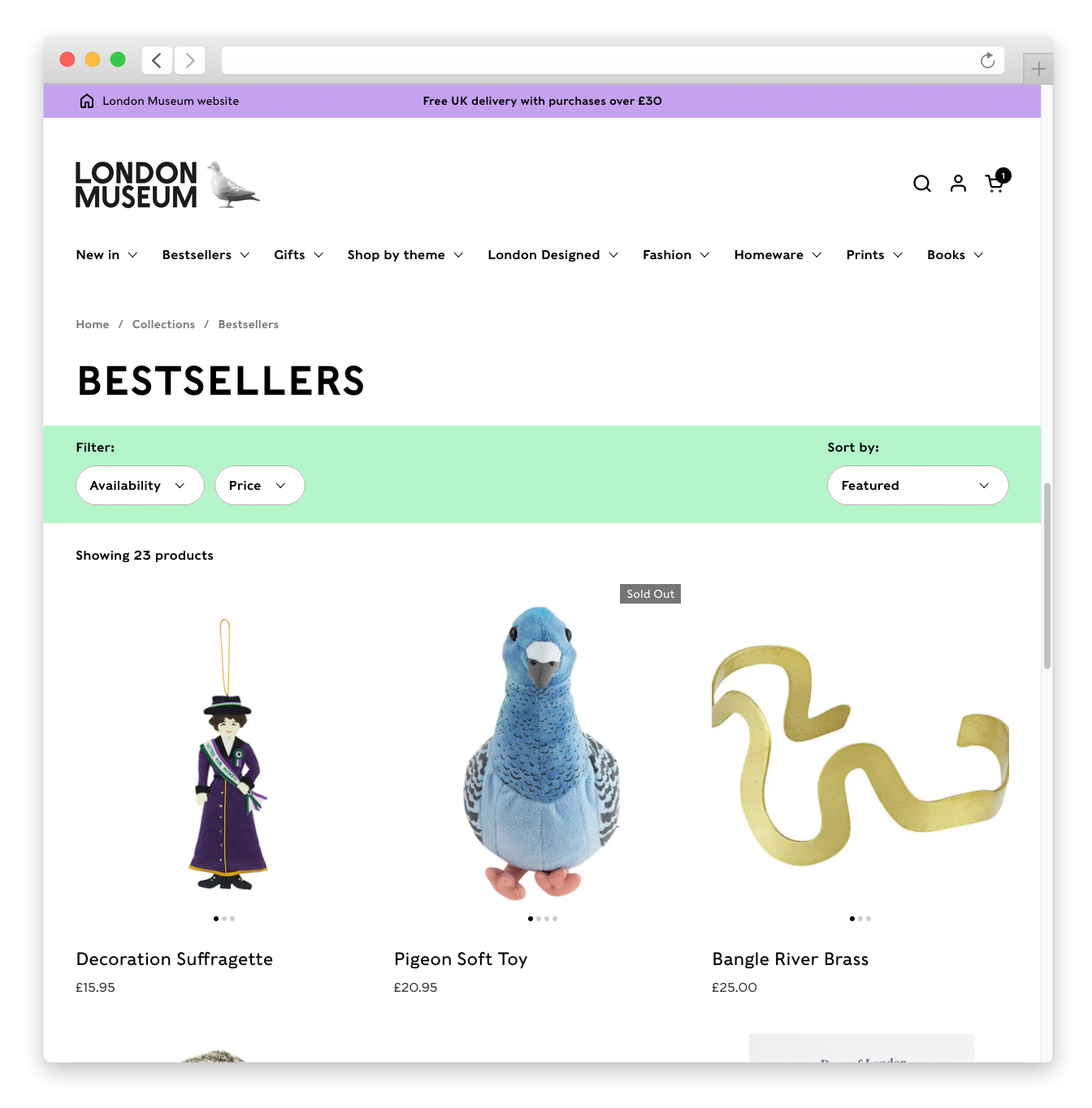Reload the page with refresh icon

click(987, 61)
